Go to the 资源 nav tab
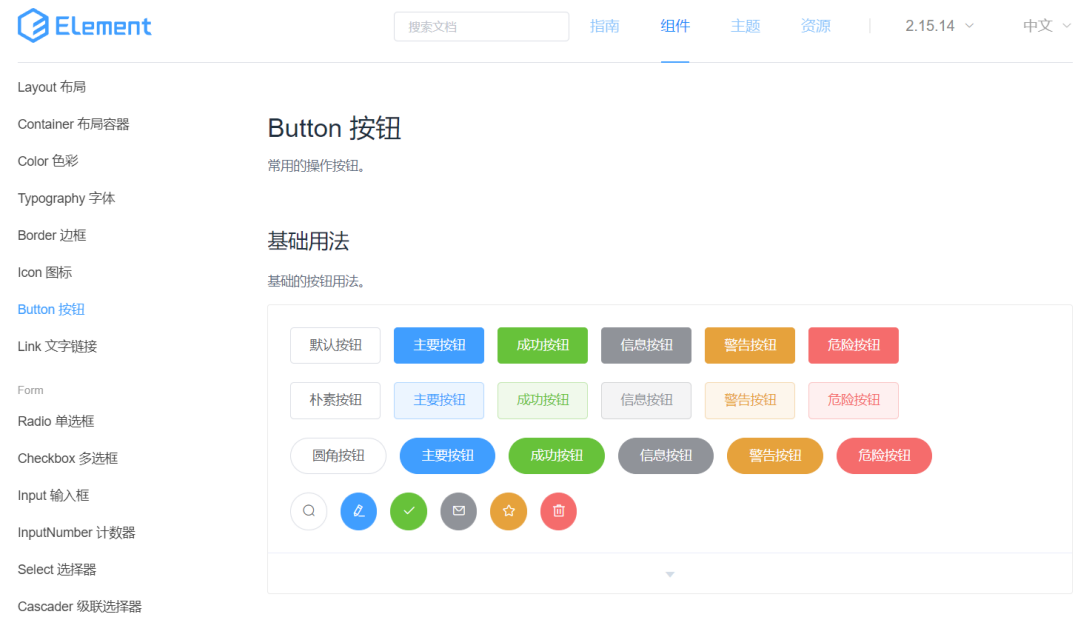The image size is (1085, 626). 815,26
